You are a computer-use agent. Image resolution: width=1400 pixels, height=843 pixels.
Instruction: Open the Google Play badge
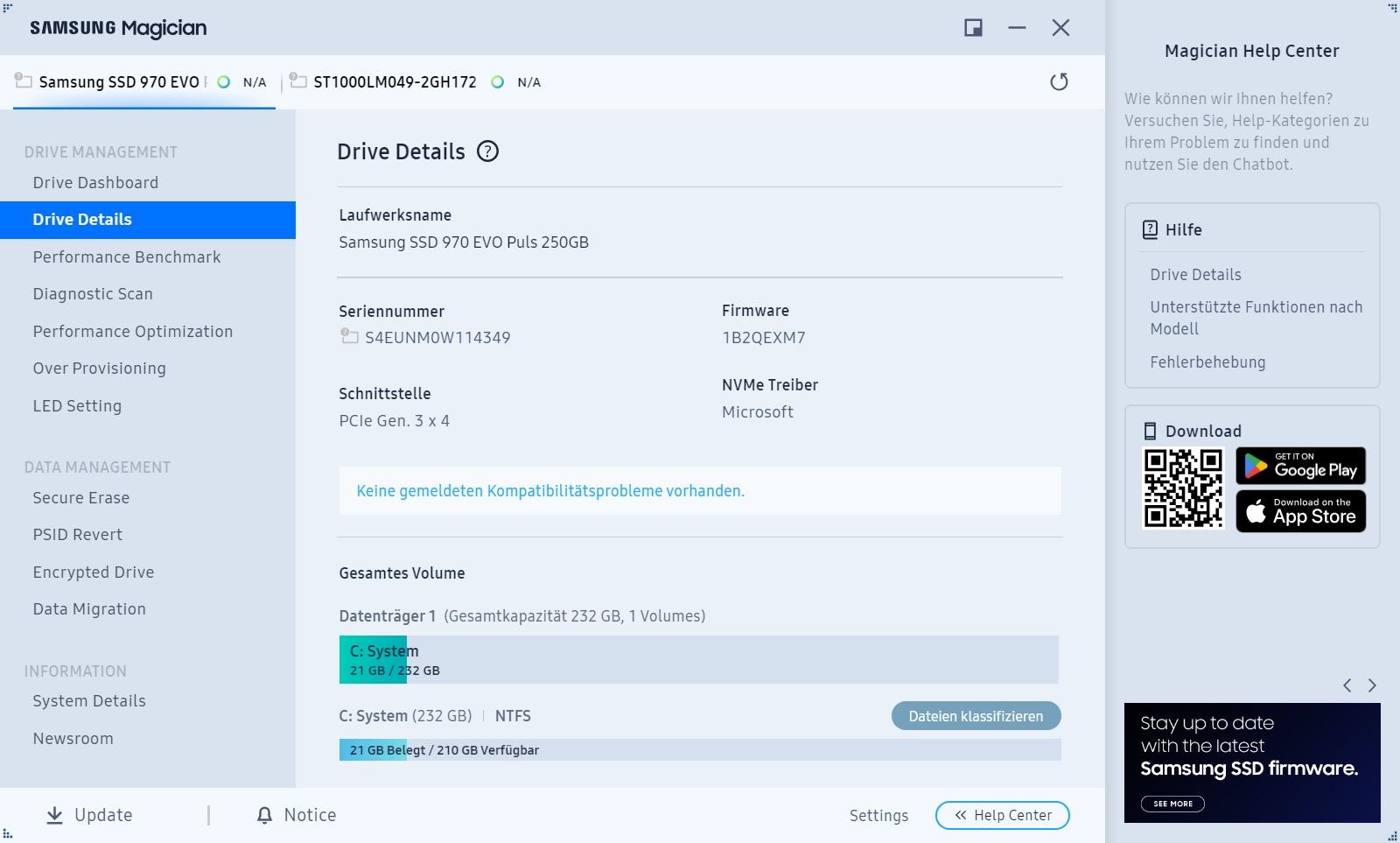(1300, 466)
